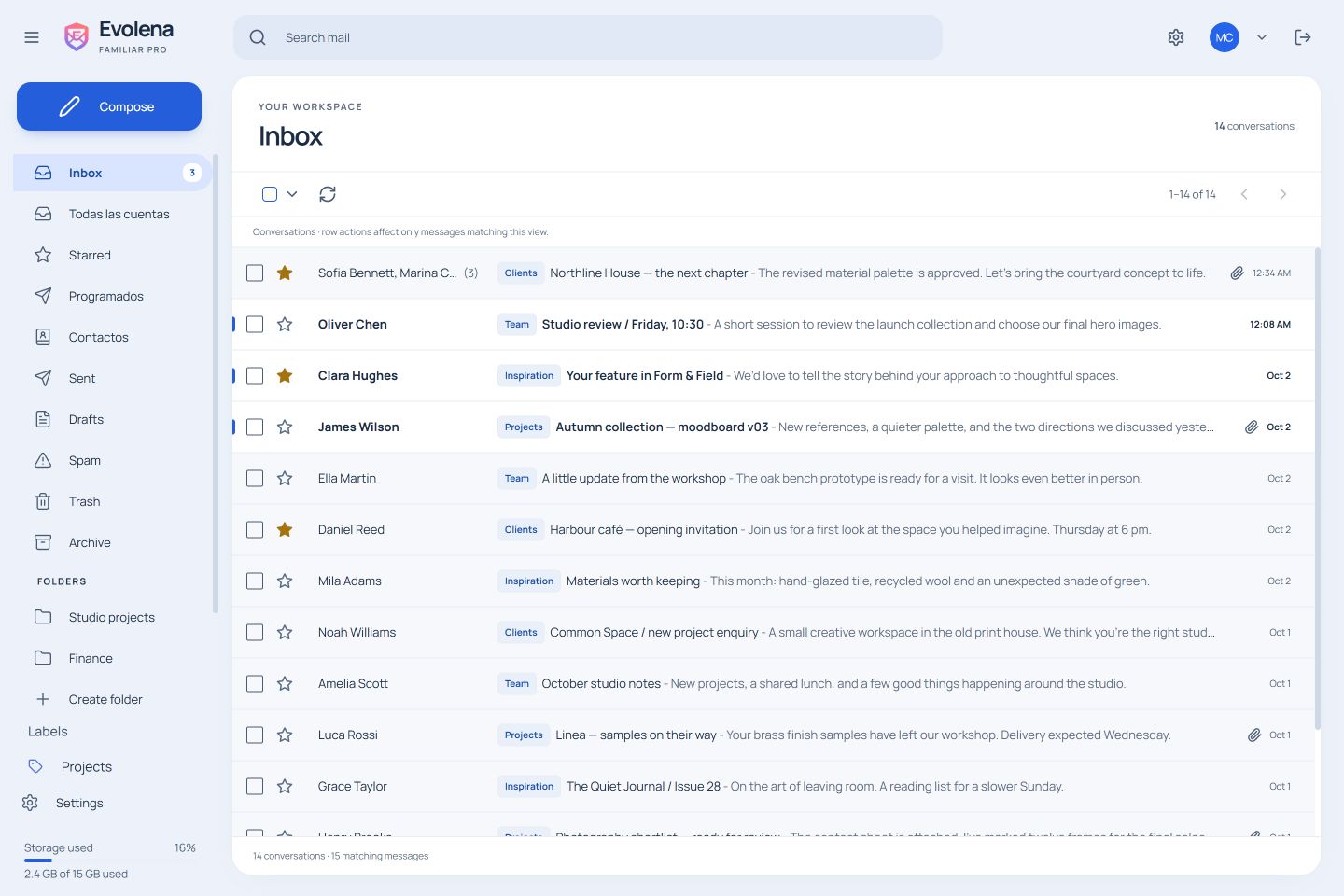Open the Starred folder

[112, 255]
